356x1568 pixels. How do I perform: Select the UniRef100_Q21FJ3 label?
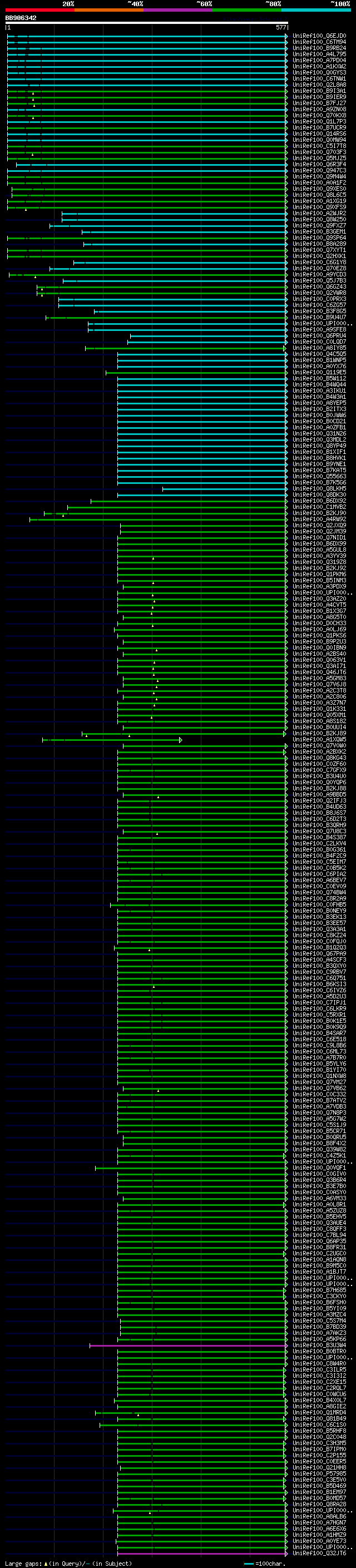tap(319, 800)
